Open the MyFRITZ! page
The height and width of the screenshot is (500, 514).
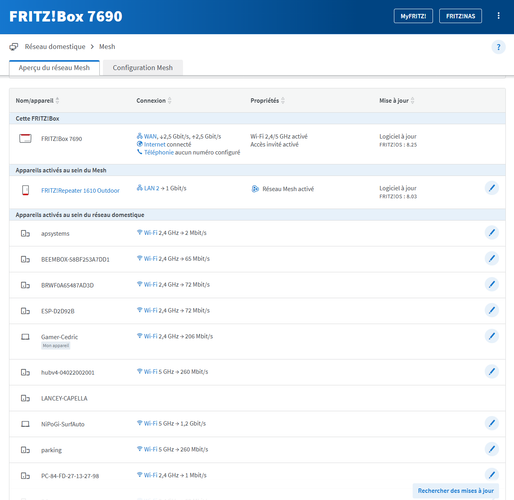tap(413, 16)
